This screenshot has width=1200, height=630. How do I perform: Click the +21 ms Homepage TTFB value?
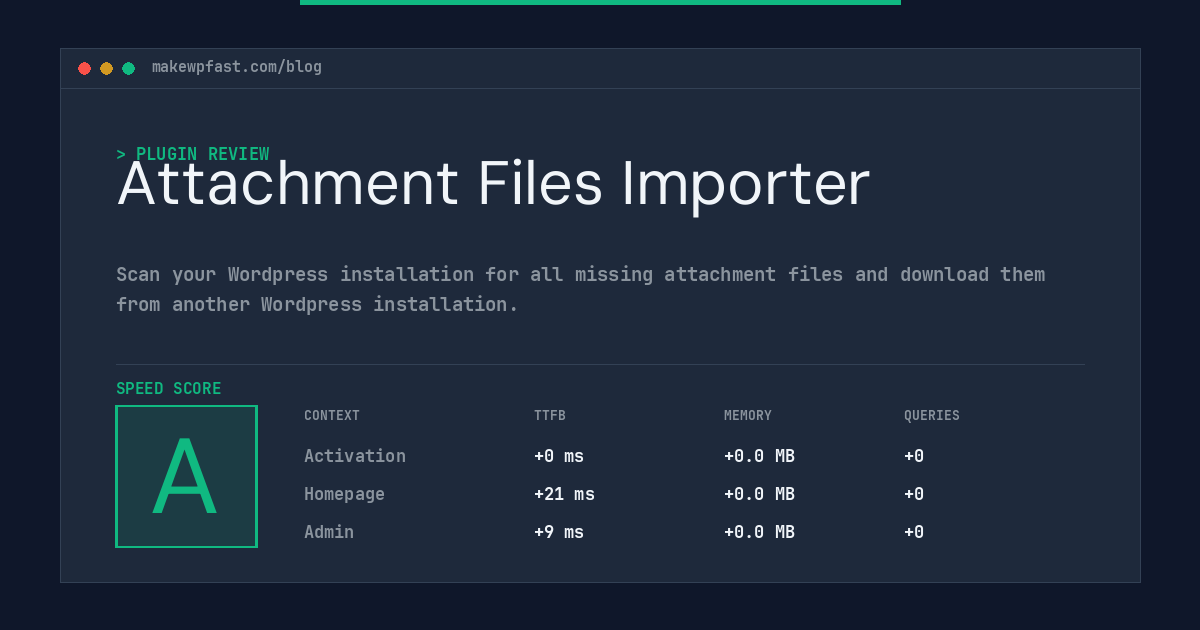click(x=564, y=494)
